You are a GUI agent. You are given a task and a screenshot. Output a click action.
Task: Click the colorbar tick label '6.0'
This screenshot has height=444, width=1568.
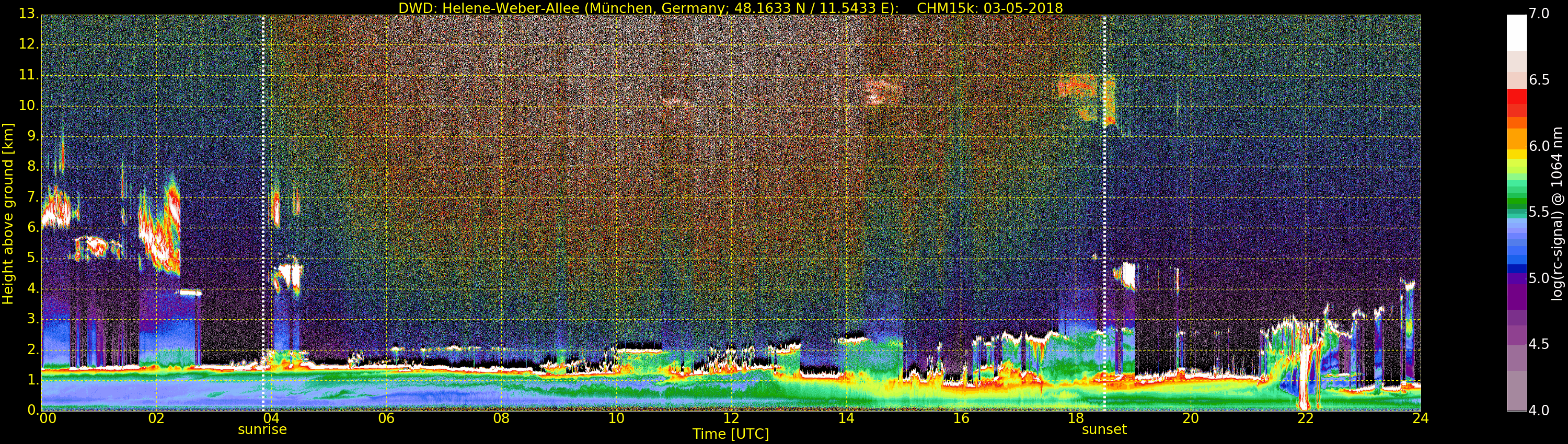pyautogui.click(x=1539, y=146)
